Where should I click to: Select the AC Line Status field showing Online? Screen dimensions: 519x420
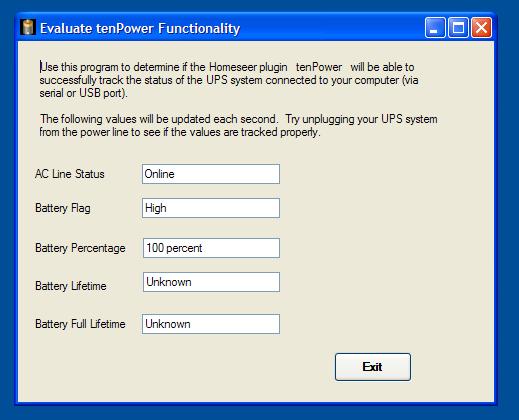tap(211, 174)
